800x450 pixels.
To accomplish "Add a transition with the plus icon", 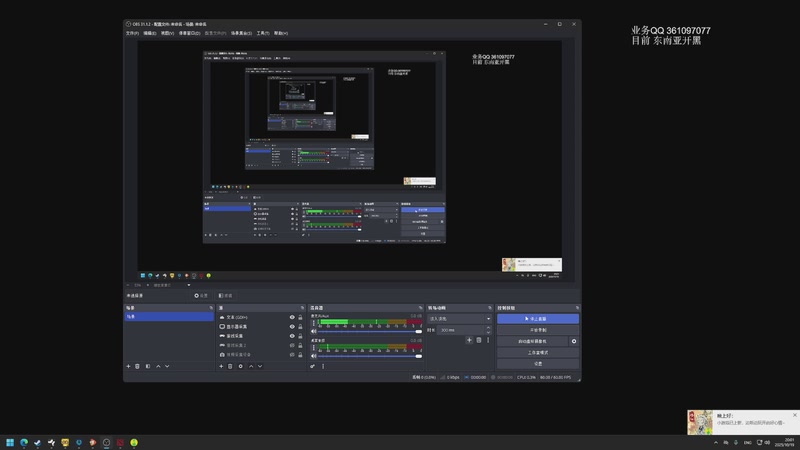I will [469, 340].
